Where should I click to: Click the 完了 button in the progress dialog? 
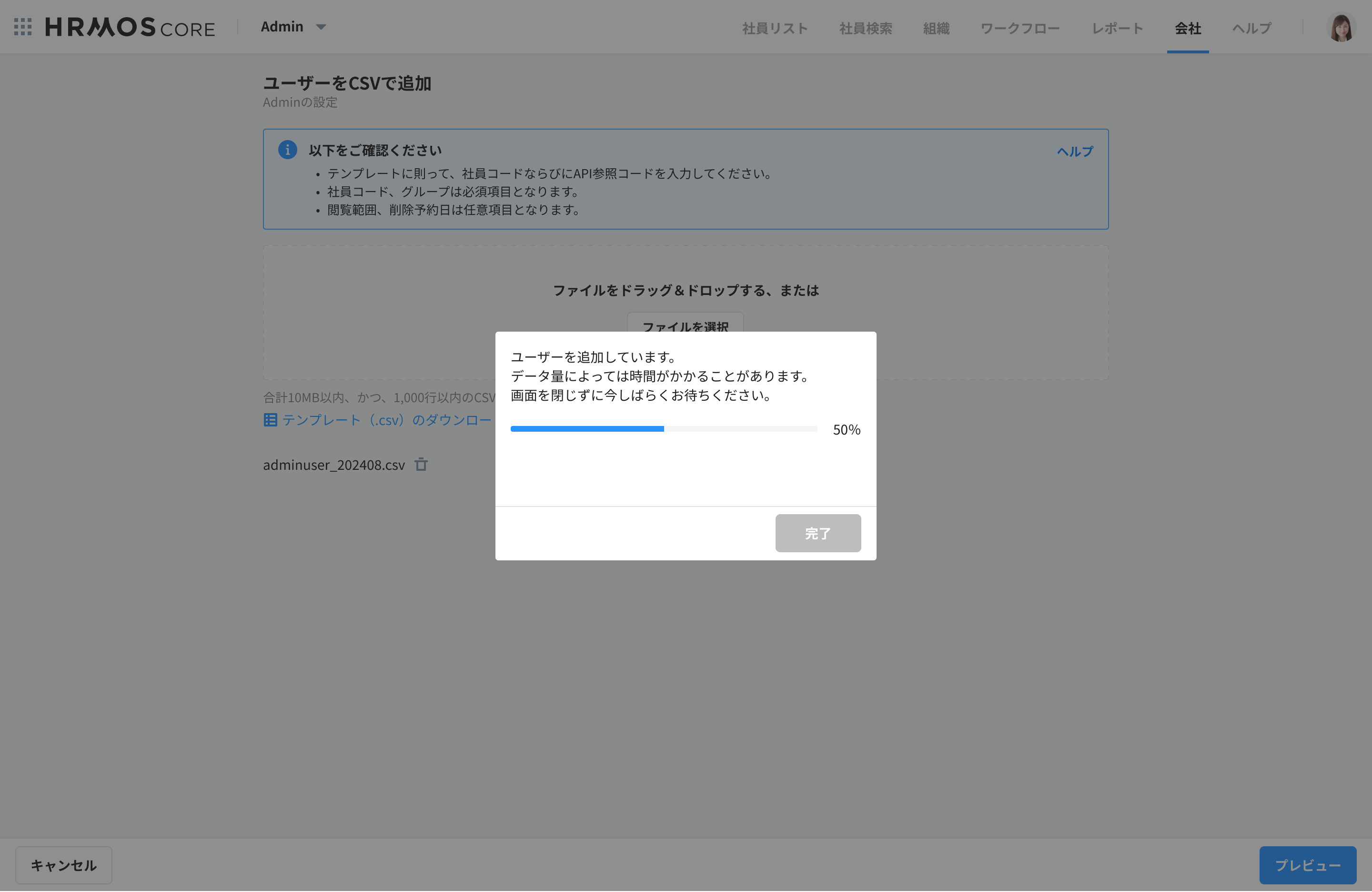point(817,533)
